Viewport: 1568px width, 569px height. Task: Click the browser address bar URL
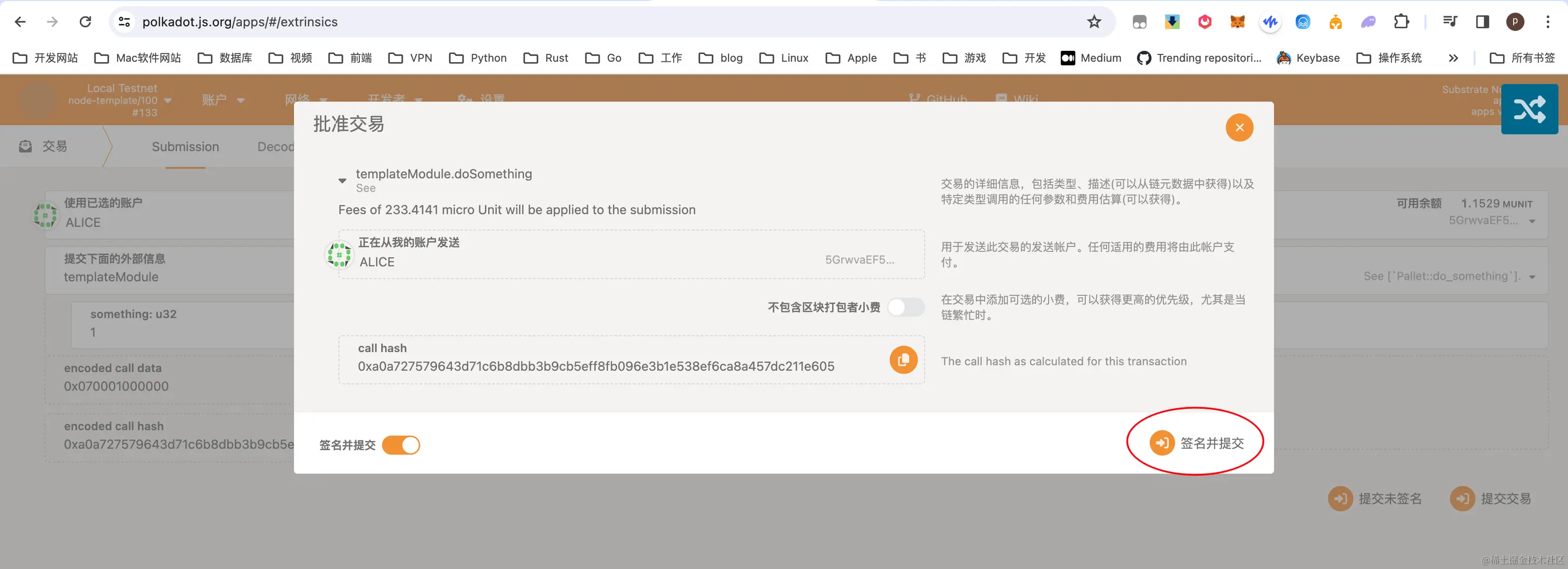(240, 22)
